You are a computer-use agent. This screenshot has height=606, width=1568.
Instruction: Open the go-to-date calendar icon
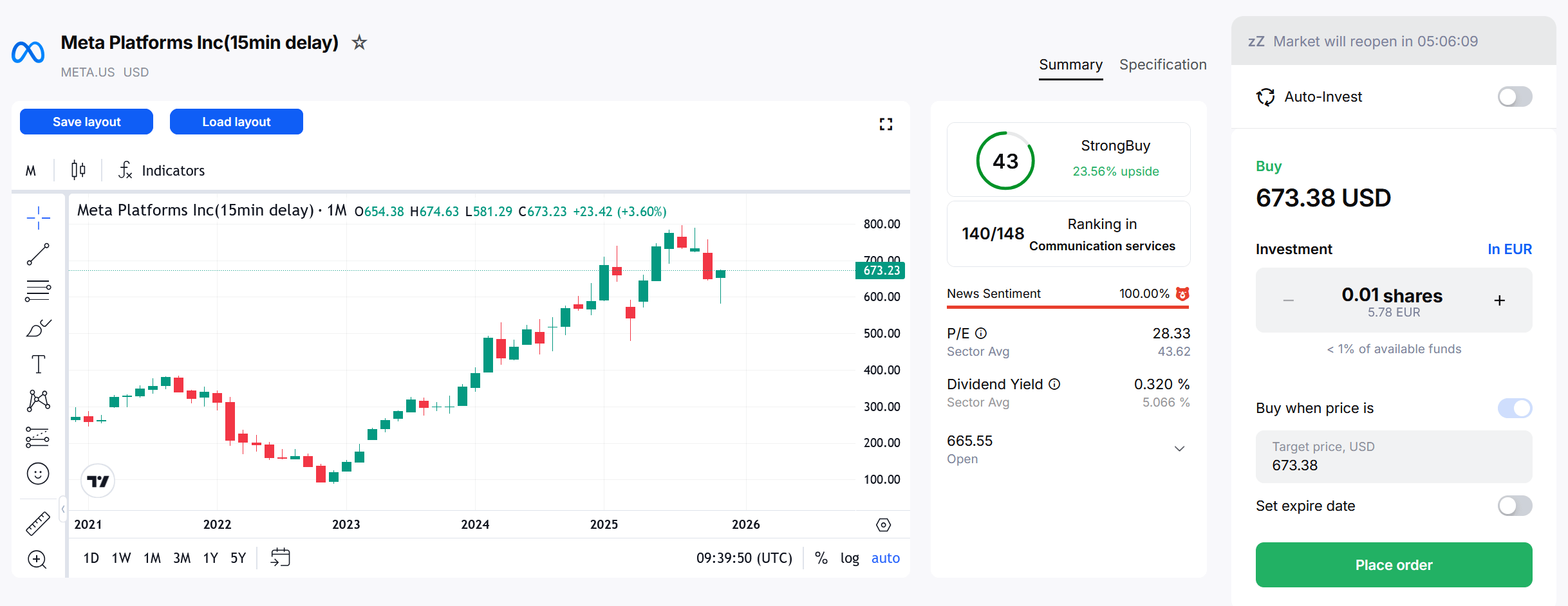click(x=281, y=557)
